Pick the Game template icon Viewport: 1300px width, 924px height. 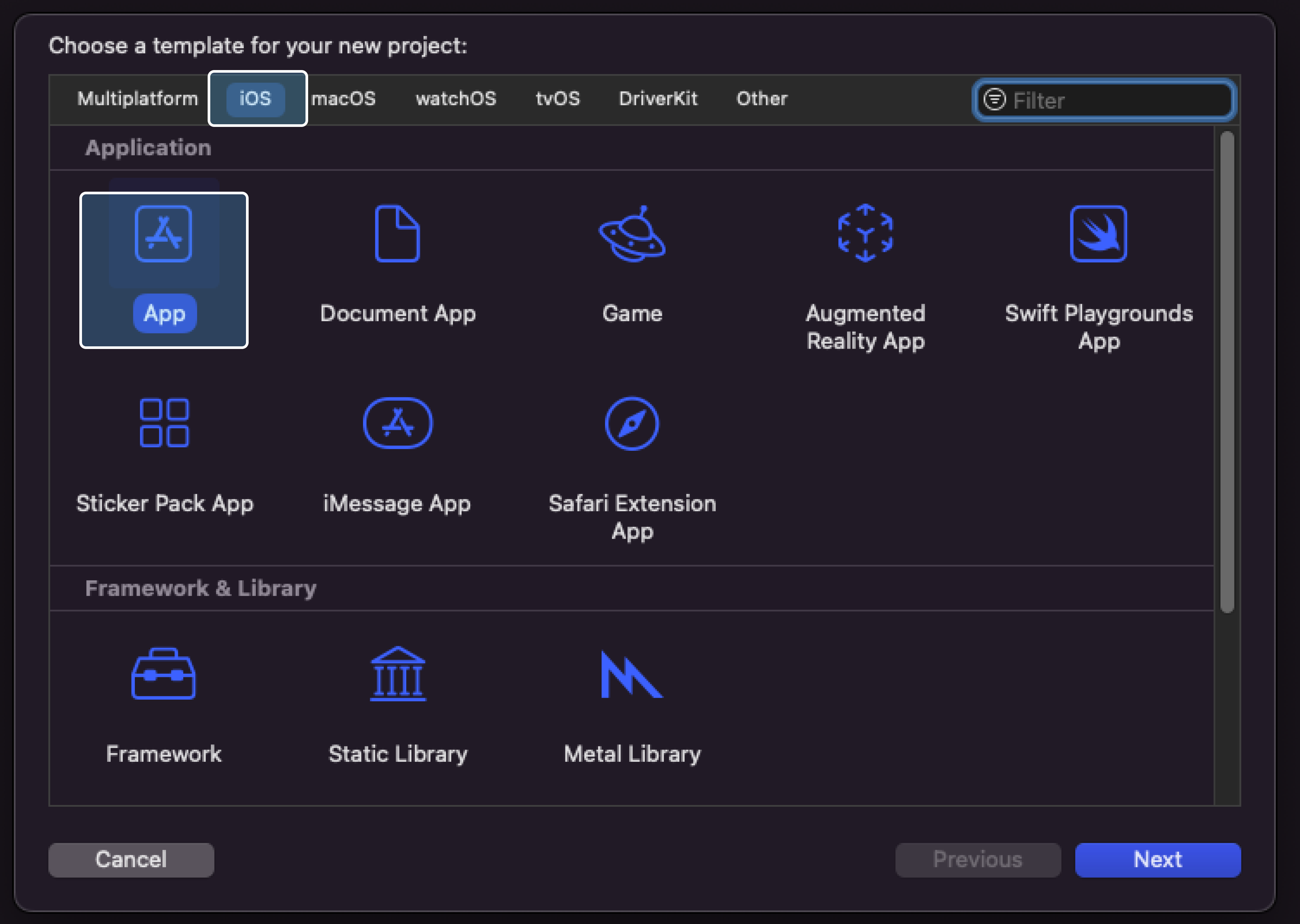632,234
